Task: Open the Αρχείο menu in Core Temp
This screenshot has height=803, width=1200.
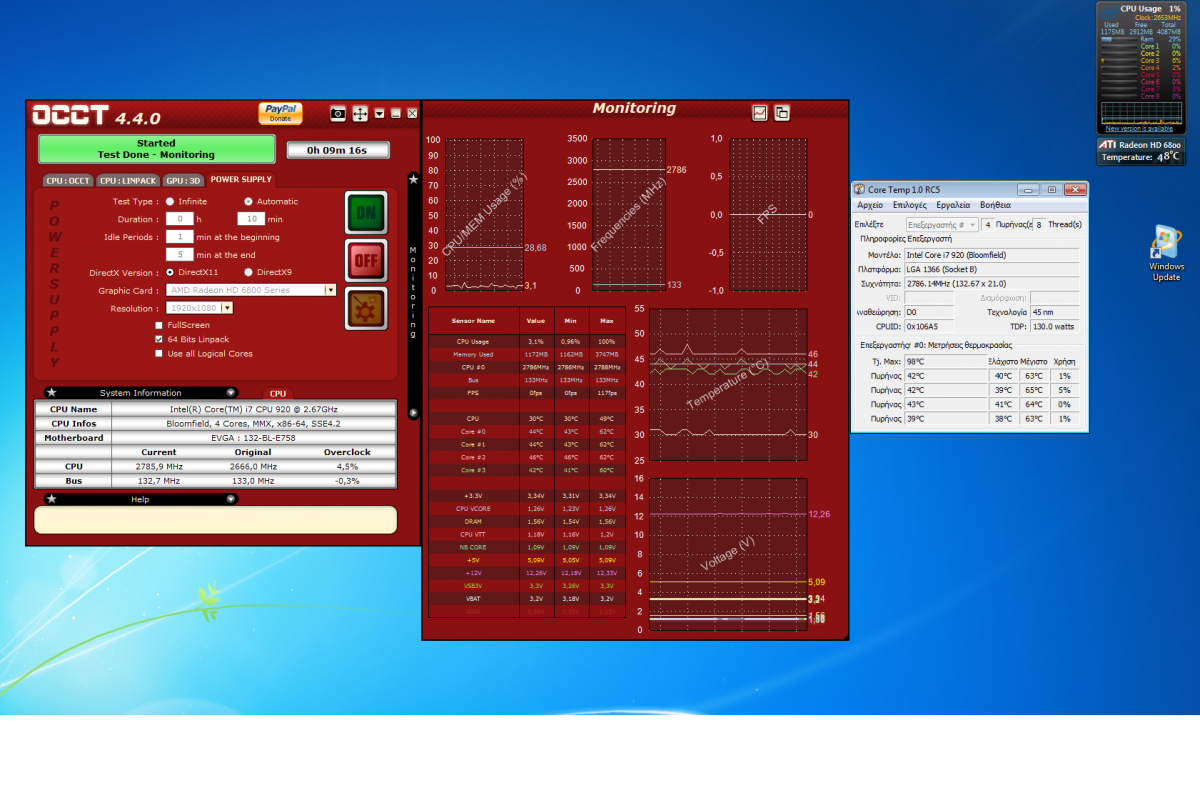Action: tap(870, 205)
